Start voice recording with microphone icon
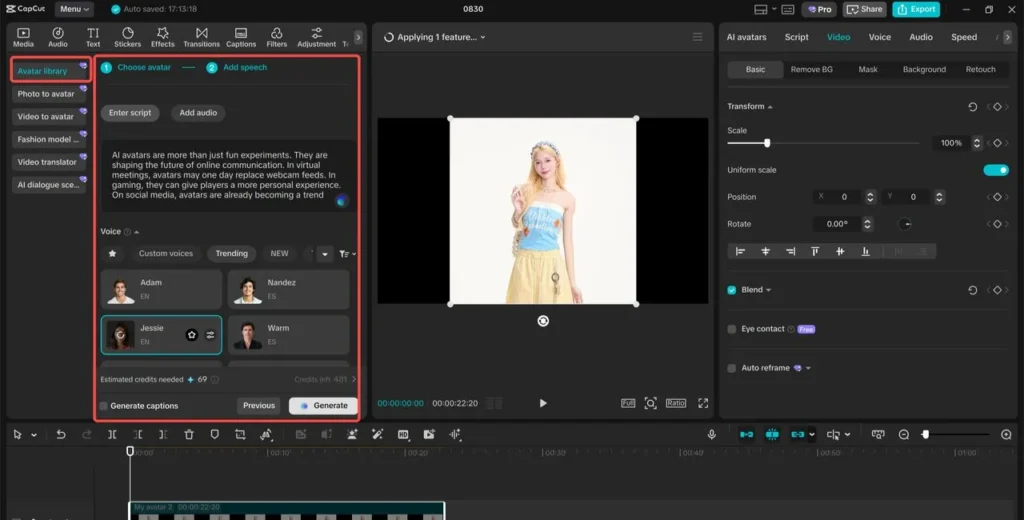The image size is (1024, 520). tap(711, 434)
